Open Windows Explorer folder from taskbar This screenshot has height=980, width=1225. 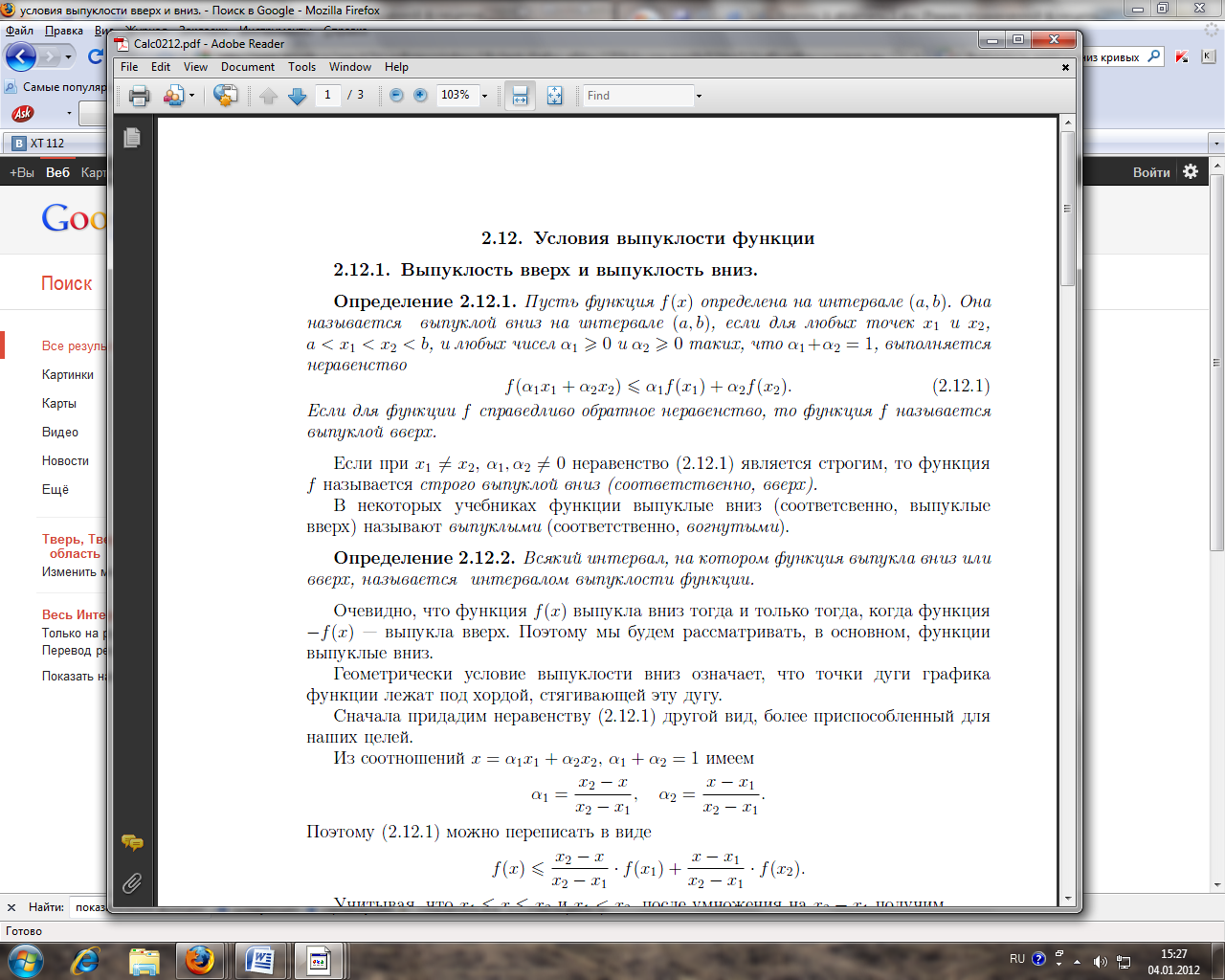click(144, 960)
